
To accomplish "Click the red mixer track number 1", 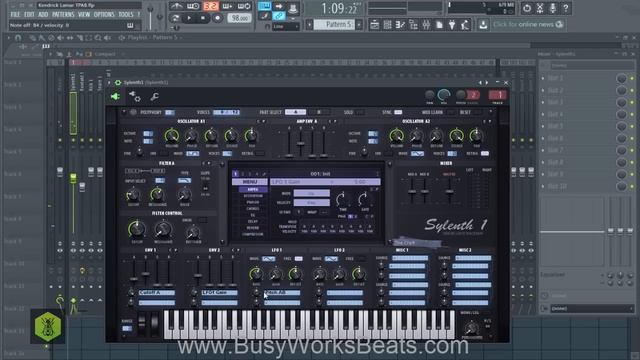I will pos(498,95).
